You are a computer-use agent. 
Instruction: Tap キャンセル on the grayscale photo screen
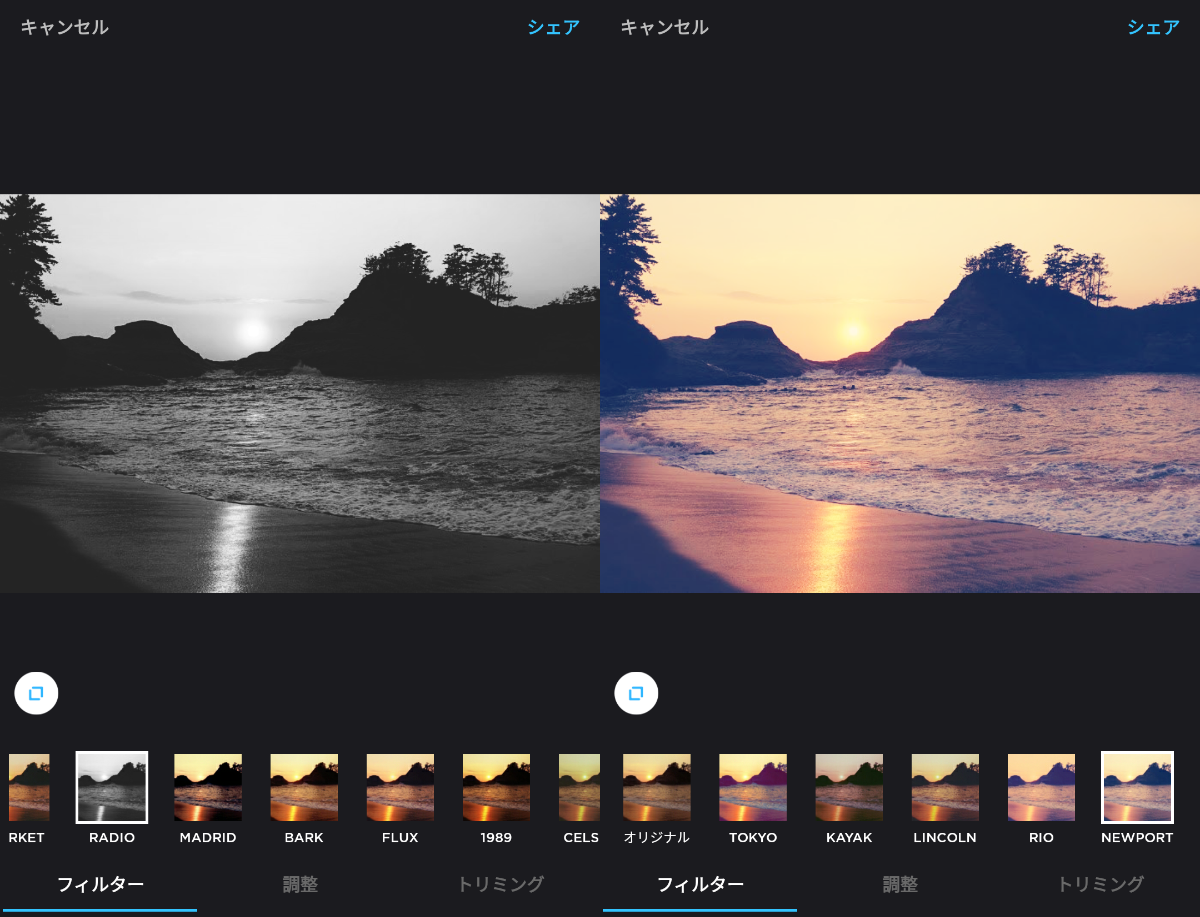point(64,28)
